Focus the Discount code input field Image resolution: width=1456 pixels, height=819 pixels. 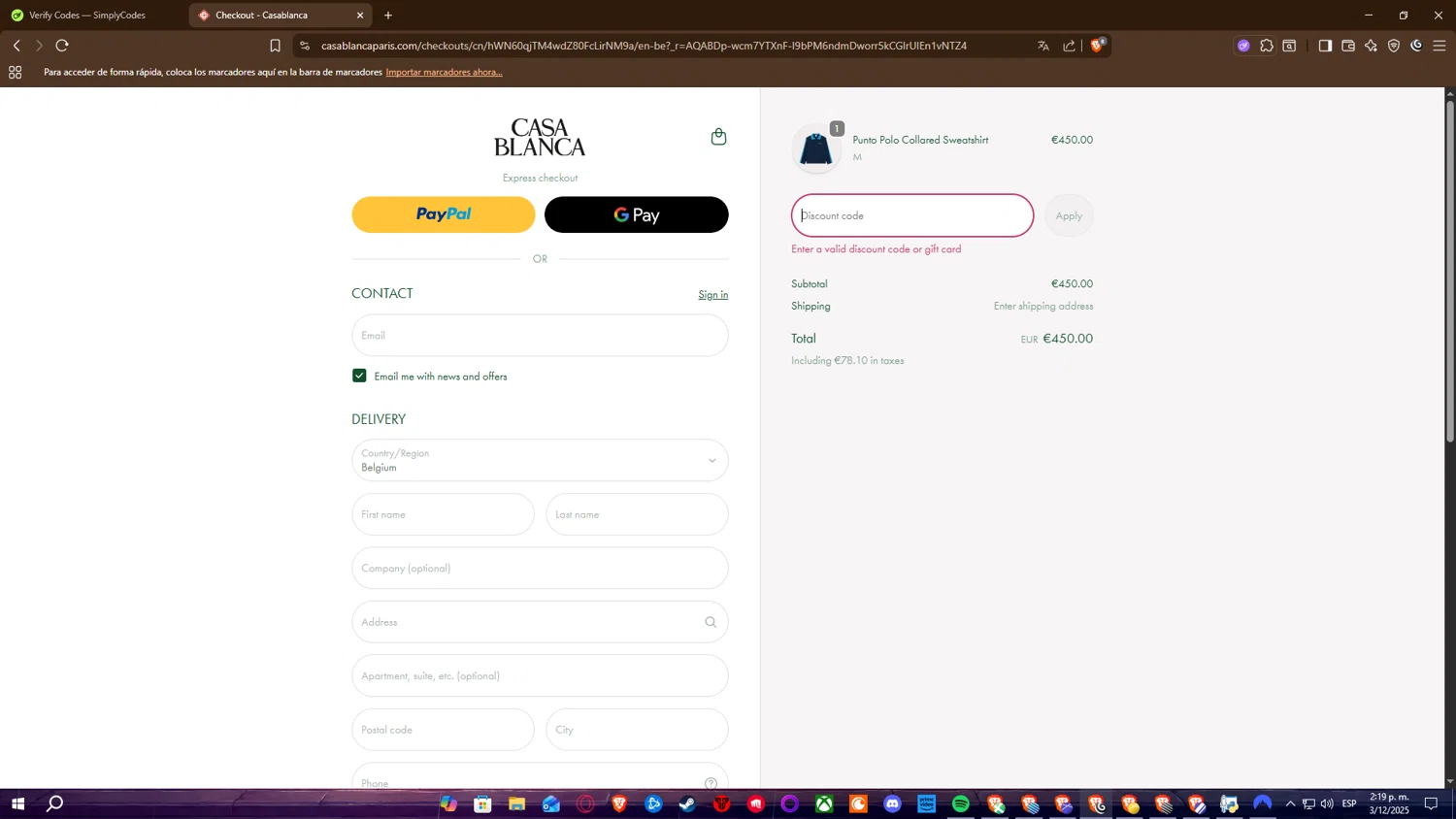[x=912, y=215]
